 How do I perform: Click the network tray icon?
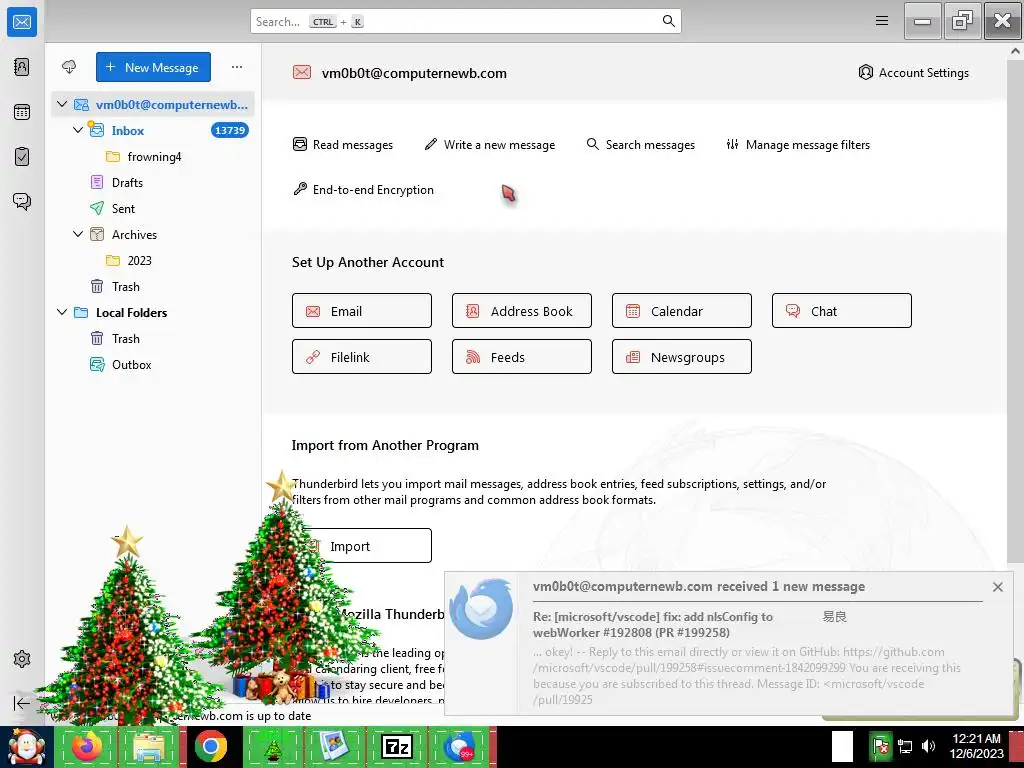(905, 746)
